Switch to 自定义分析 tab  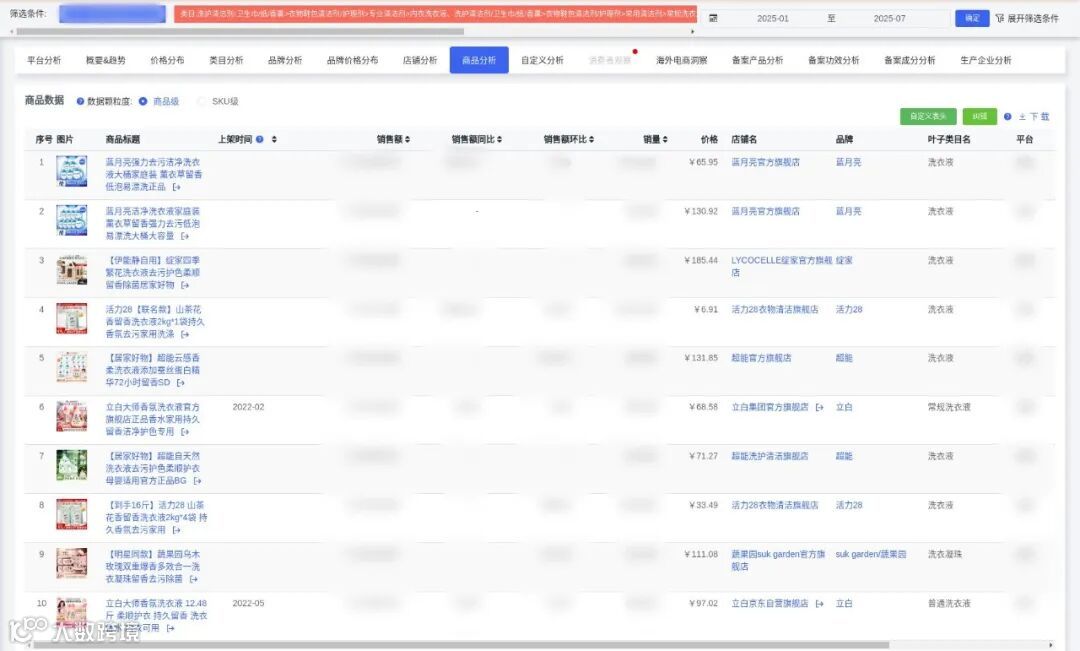point(542,61)
